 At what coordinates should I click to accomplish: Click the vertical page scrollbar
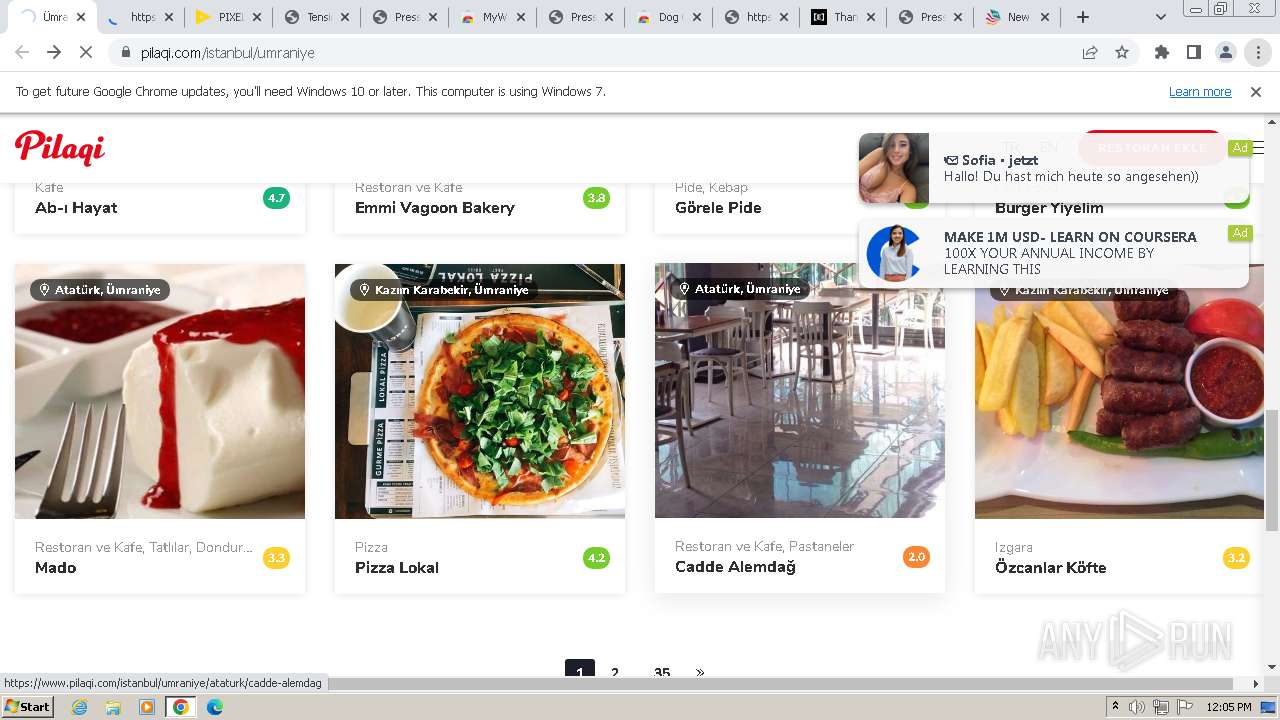pyautogui.click(x=1272, y=470)
